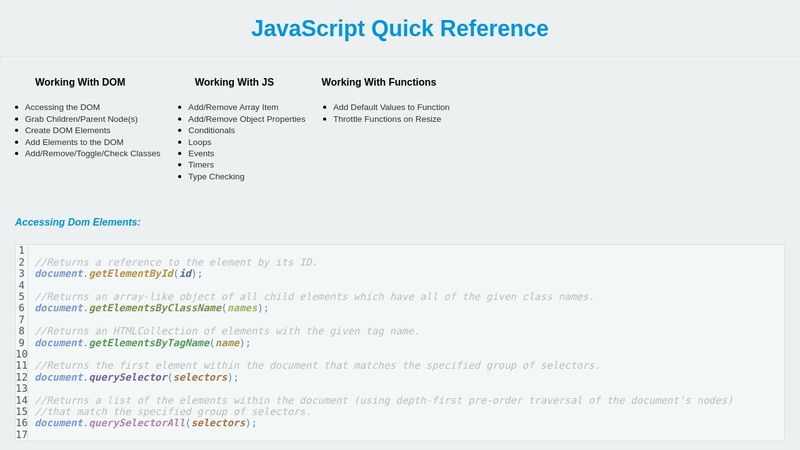Viewport: 800px width, 450px height.
Task: Open the Accessing the DOM link
Action: [x=62, y=107]
